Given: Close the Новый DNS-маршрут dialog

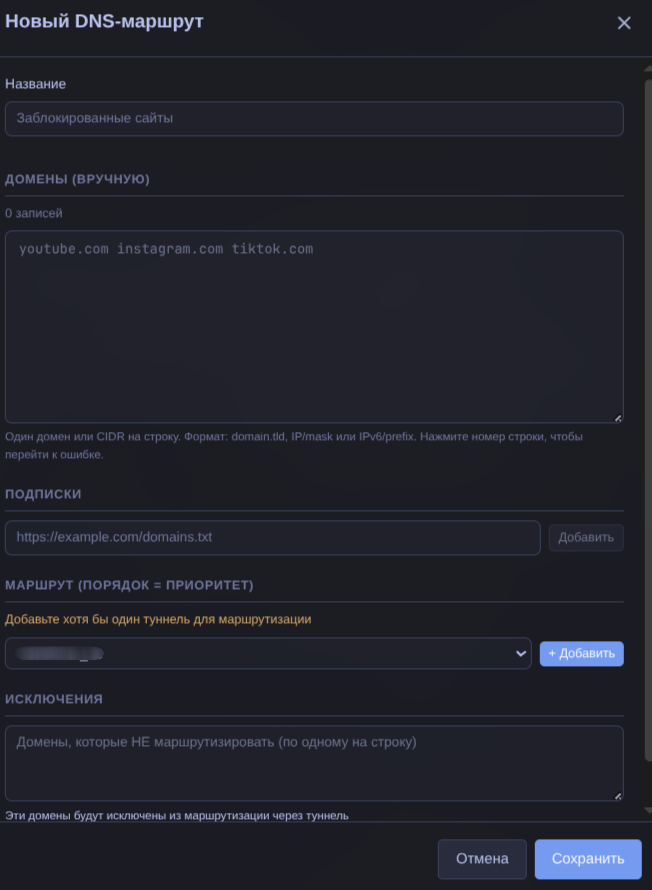Looking at the screenshot, I should coord(624,23).
